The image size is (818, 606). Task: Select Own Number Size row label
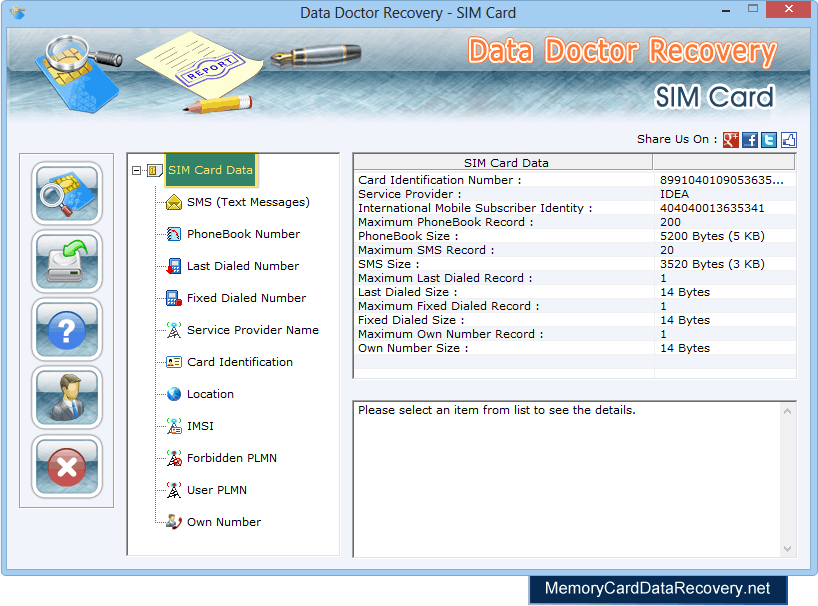tap(413, 348)
